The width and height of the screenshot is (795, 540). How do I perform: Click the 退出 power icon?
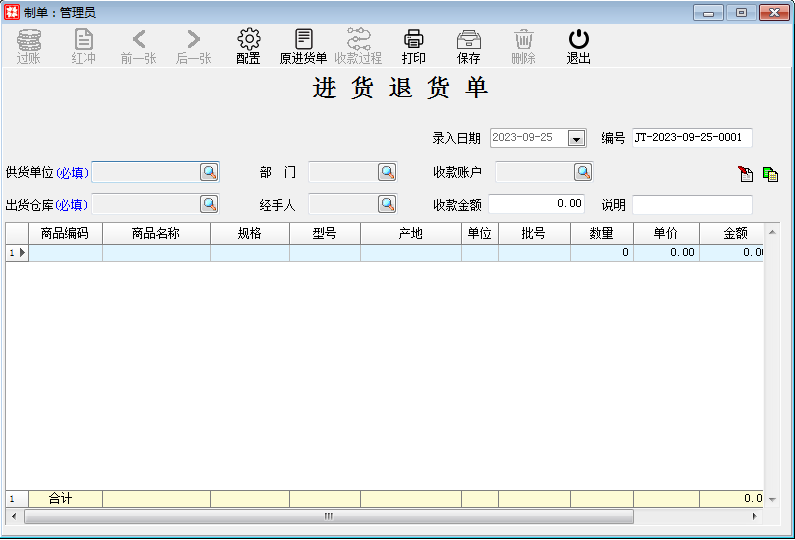[x=578, y=40]
